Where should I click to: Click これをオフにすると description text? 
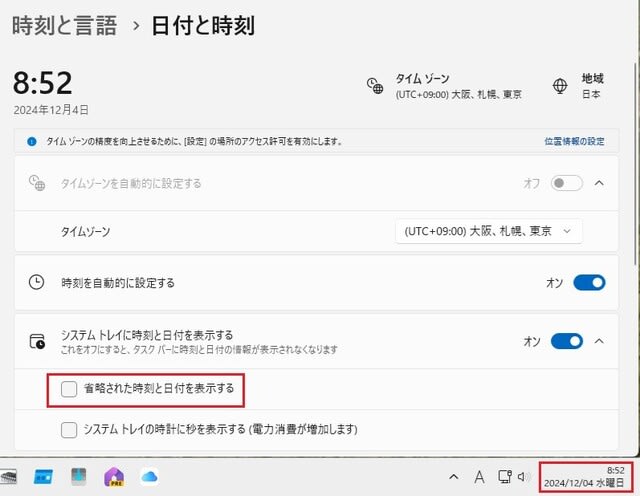(199, 350)
